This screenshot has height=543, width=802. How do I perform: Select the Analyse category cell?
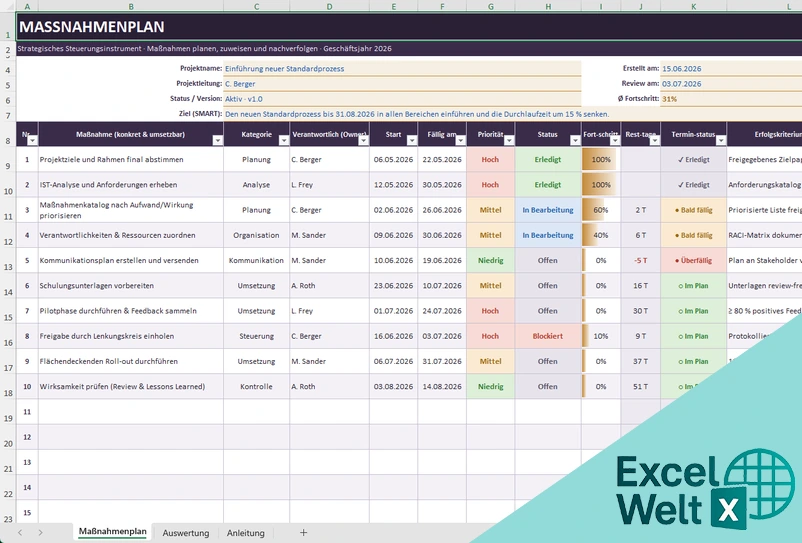pos(256,185)
